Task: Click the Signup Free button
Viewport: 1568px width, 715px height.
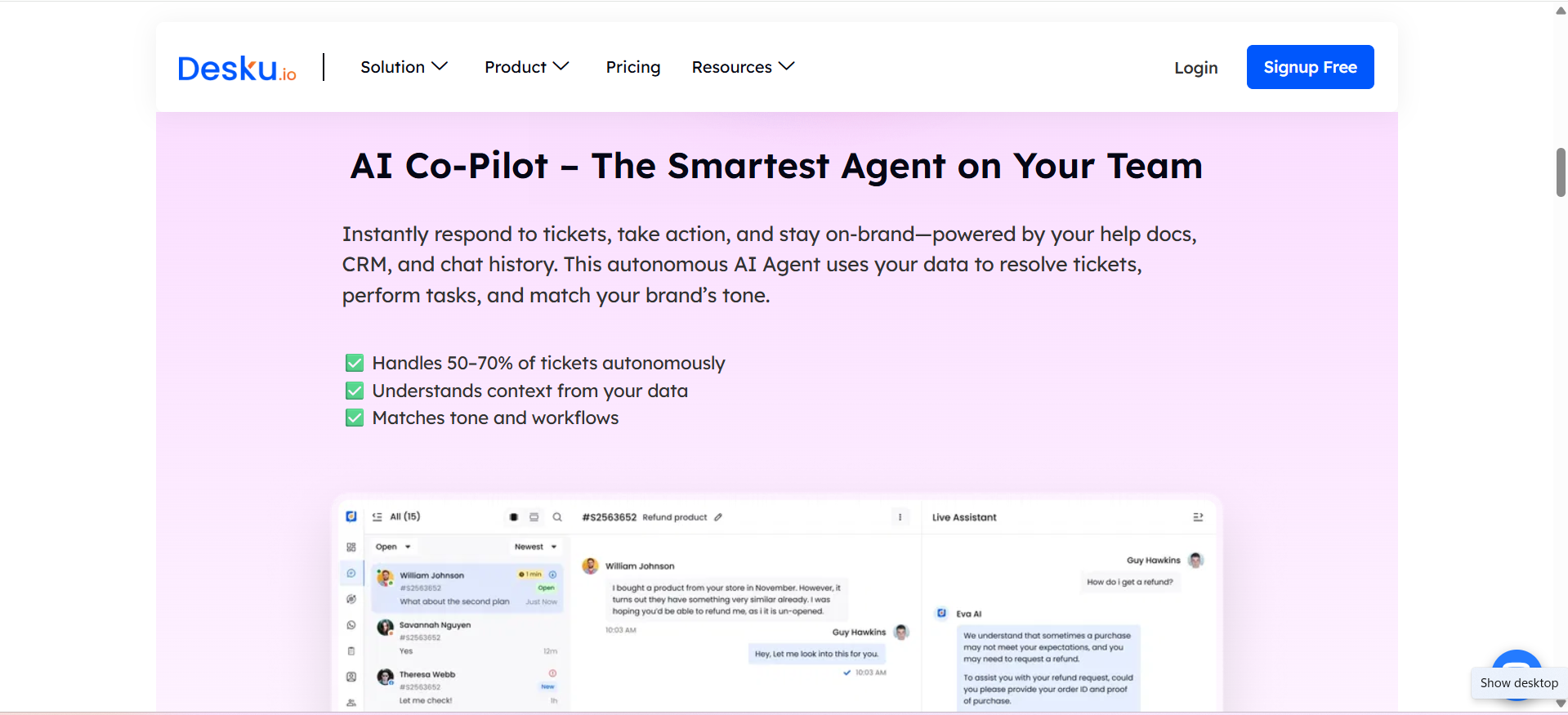Action: 1311,67
